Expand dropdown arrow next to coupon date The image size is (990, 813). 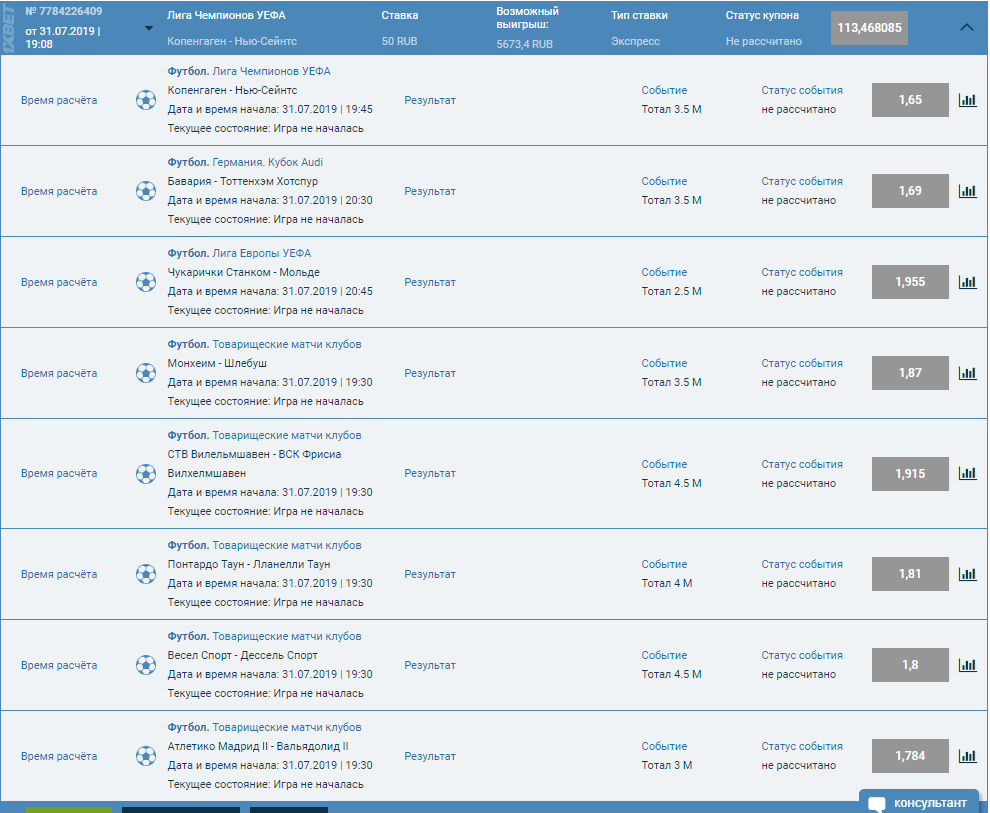pos(149,28)
